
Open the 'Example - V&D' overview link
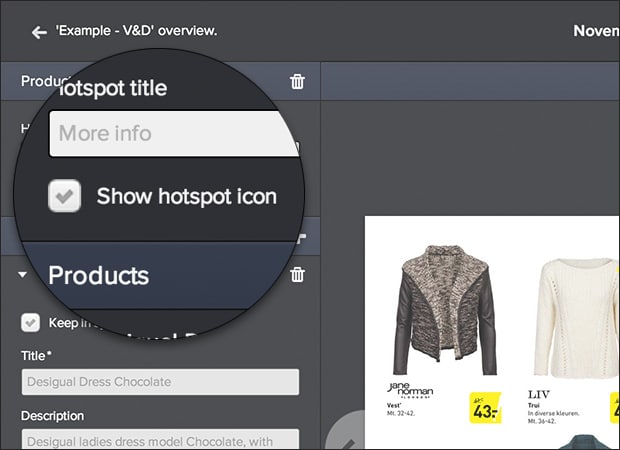137,31
